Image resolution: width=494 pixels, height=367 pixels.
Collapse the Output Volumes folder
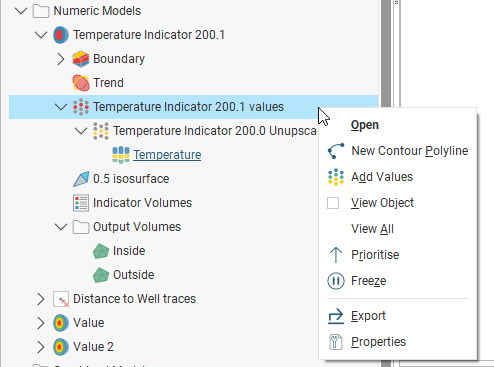click(61, 227)
